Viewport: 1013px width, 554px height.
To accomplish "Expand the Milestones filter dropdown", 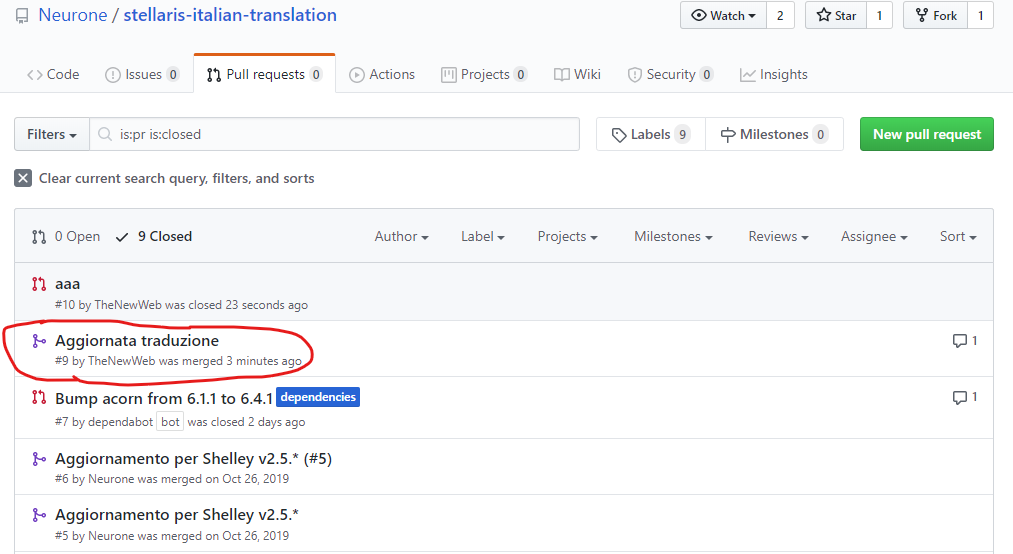I will click(673, 236).
